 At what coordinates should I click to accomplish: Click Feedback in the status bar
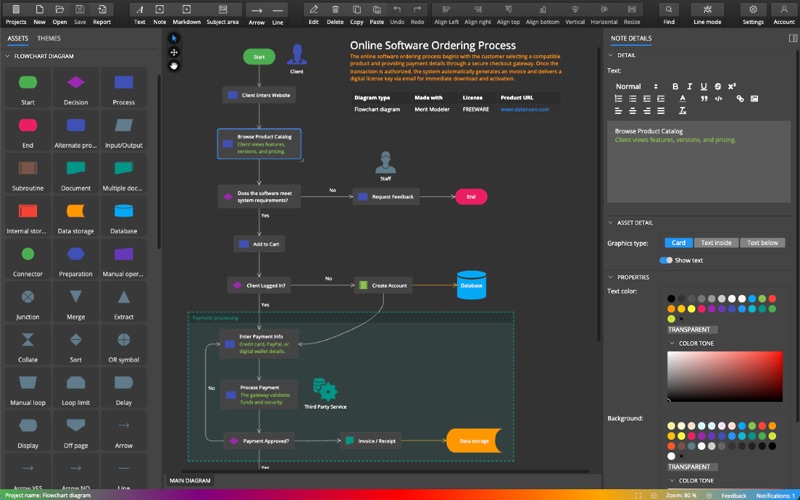tap(734, 496)
